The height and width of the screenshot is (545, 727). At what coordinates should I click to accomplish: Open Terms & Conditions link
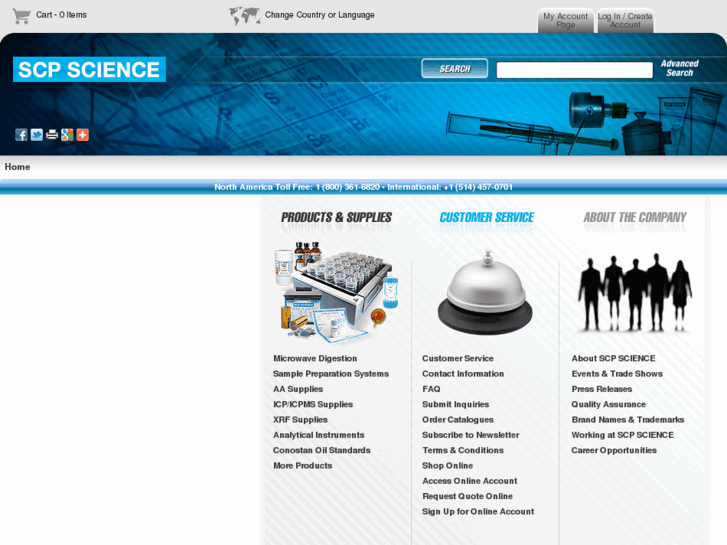tap(463, 450)
